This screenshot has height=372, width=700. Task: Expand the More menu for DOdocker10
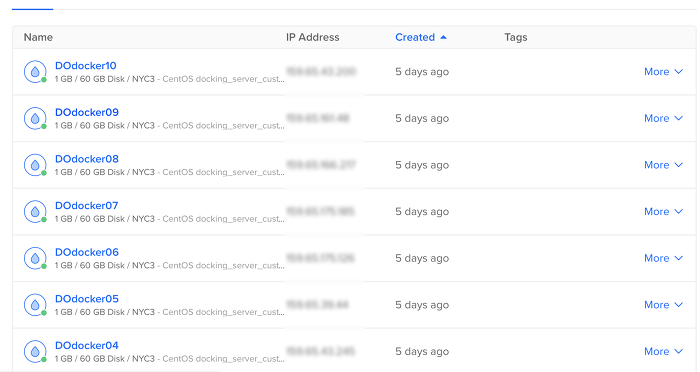(663, 72)
